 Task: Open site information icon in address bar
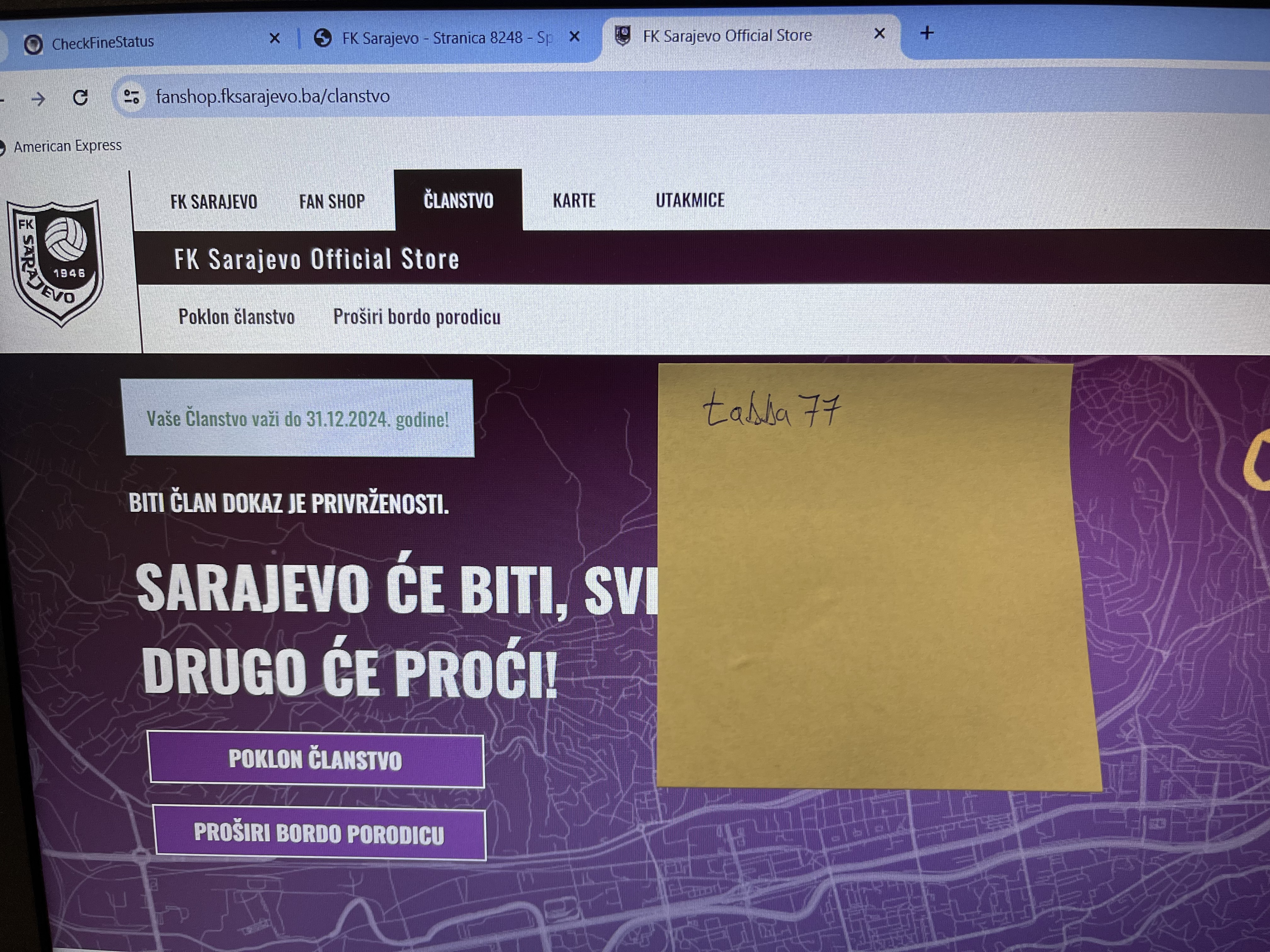point(131,96)
